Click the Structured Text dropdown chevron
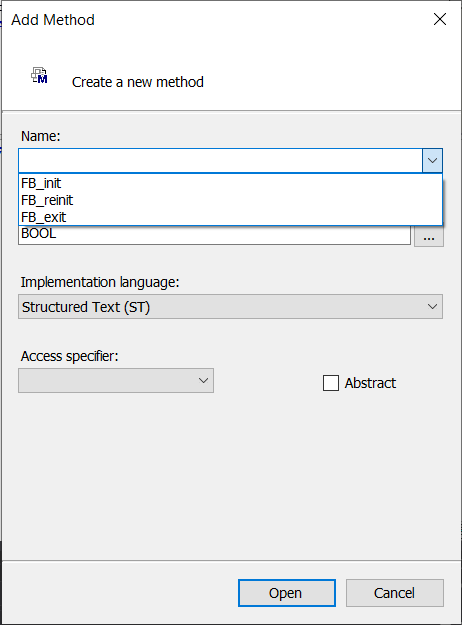 pos(432,307)
